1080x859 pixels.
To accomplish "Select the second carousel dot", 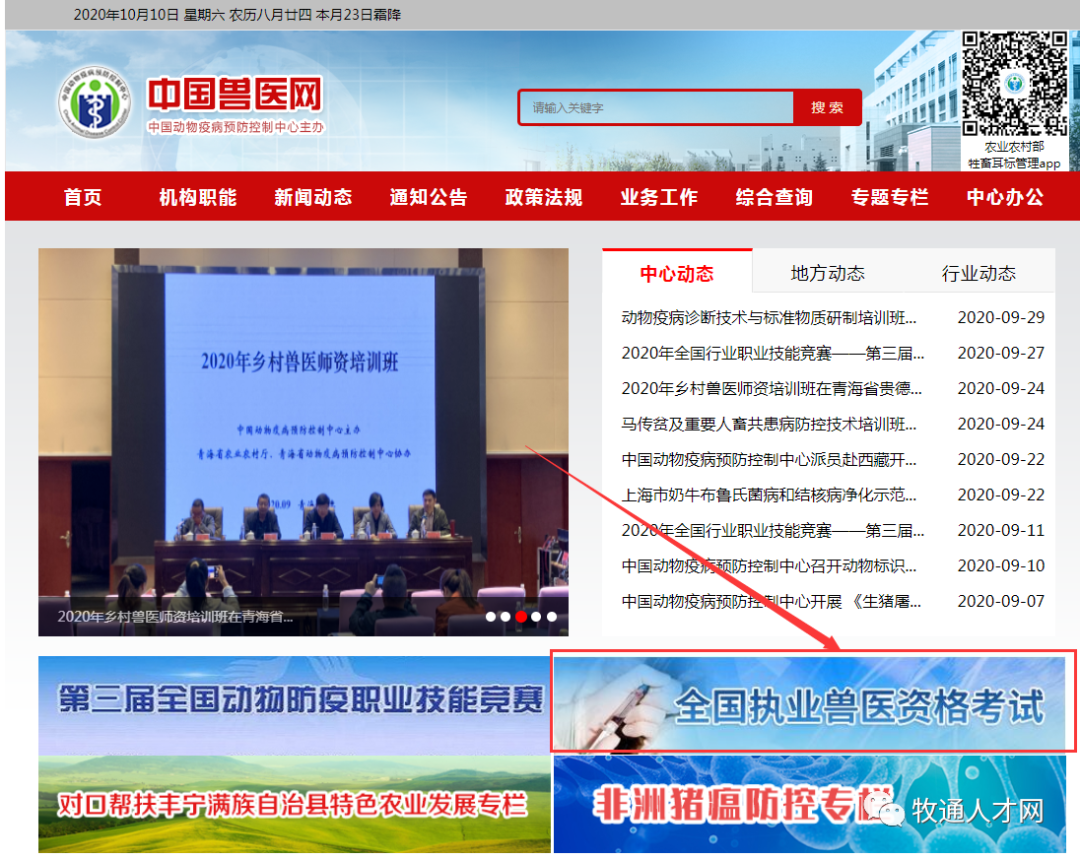I will (x=506, y=617).
